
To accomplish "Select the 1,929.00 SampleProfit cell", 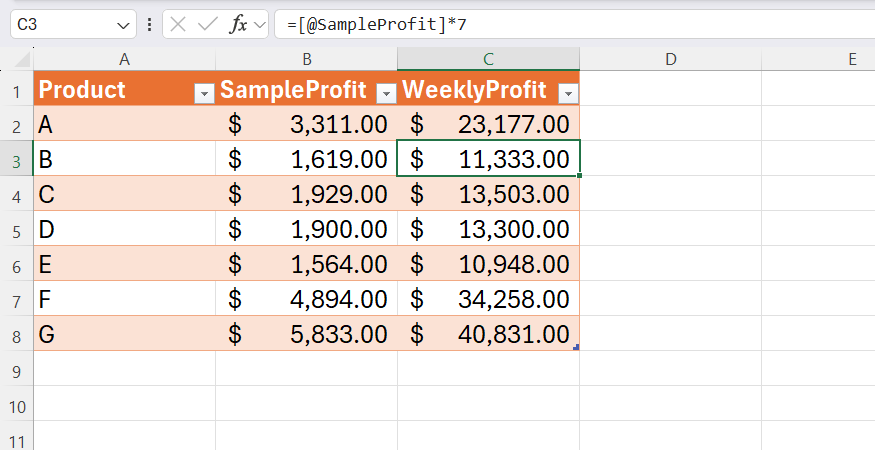I will [306, 194].
